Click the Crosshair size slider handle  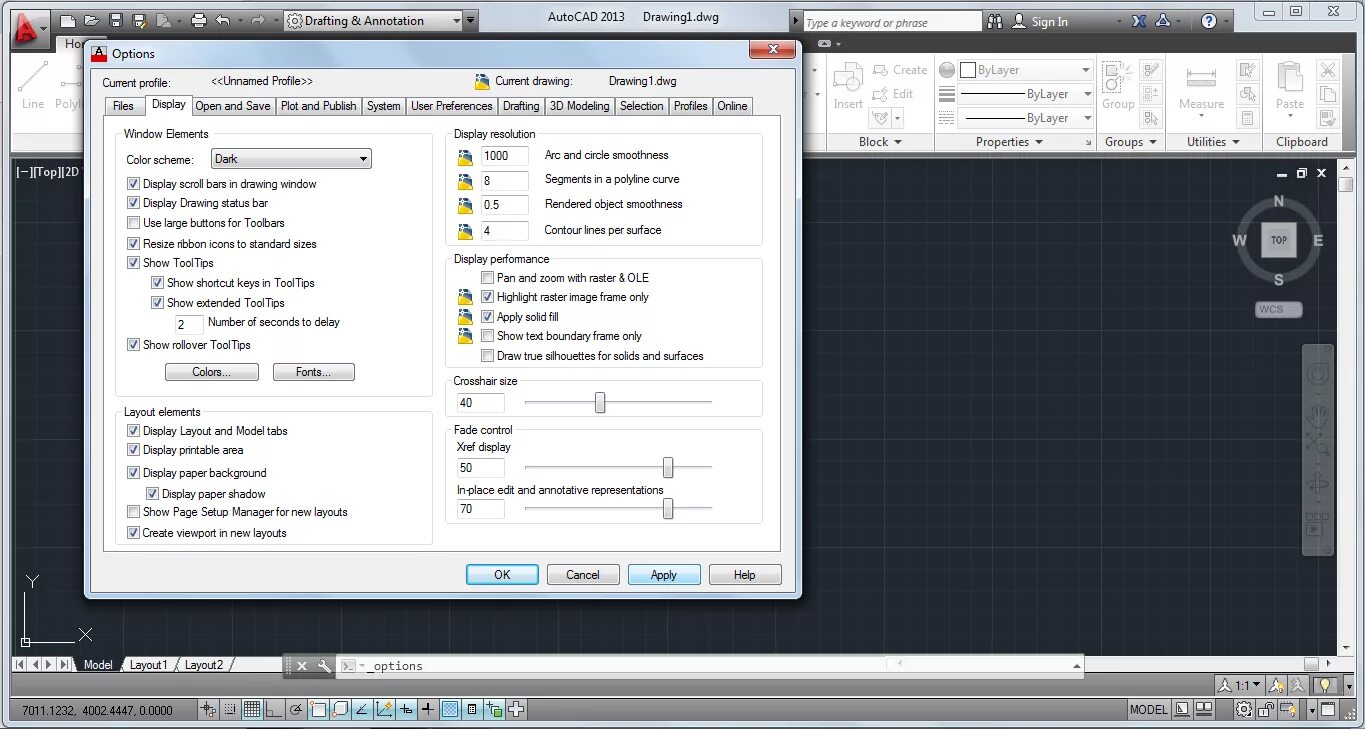(600, 402)
